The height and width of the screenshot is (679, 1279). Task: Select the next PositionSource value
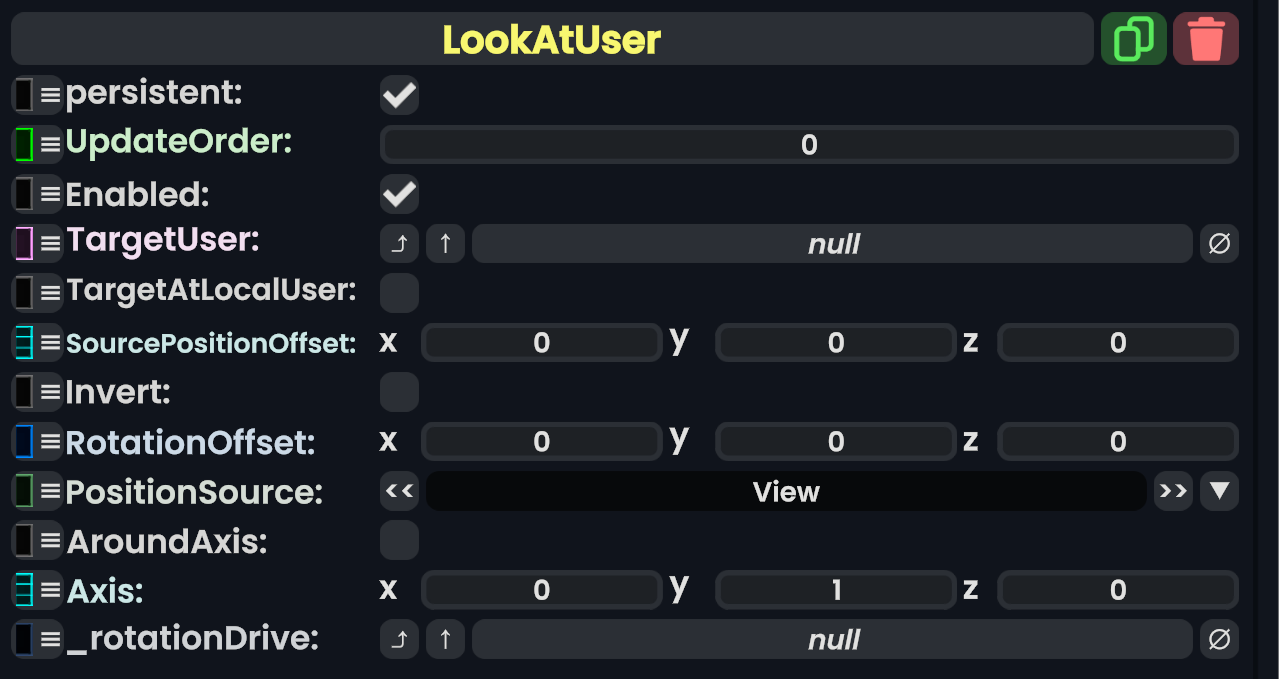click(1173, 491)
